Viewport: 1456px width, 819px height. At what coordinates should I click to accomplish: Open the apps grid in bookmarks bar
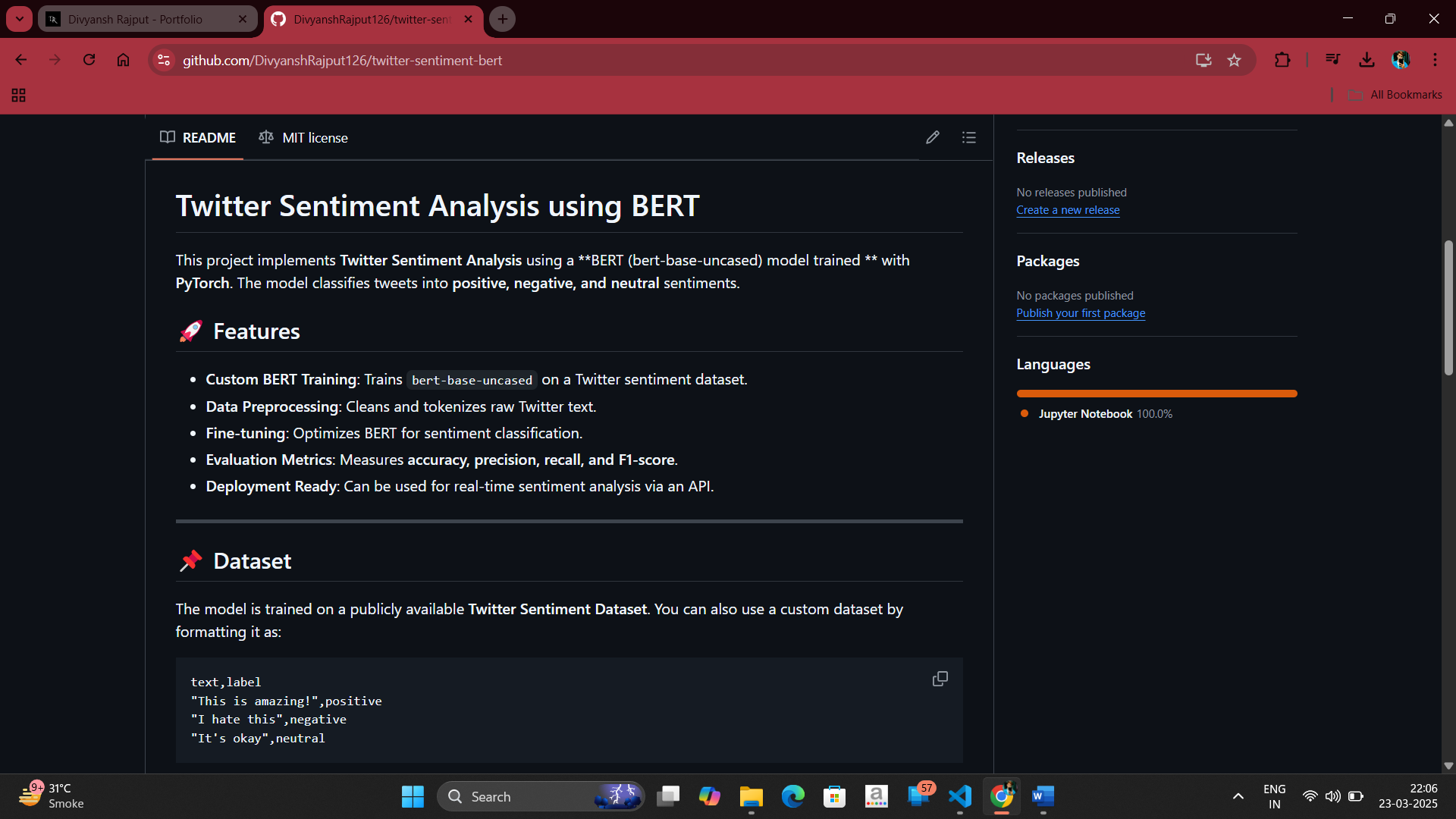[19, 95]
